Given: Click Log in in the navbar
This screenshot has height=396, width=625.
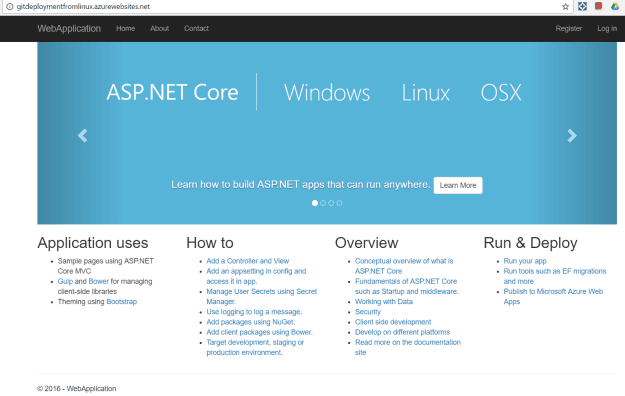Looking at the screenshot, I should click(607, 28).
